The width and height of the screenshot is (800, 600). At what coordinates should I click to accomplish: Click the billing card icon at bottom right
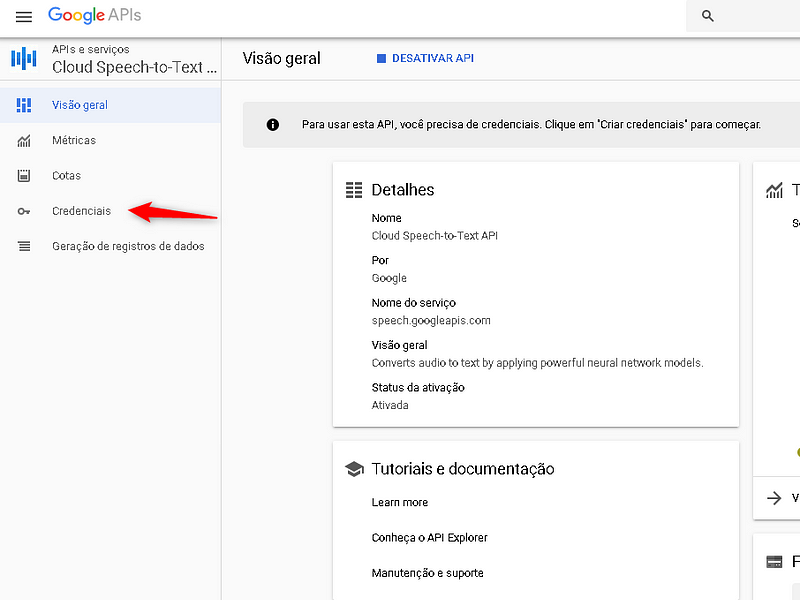774,562
